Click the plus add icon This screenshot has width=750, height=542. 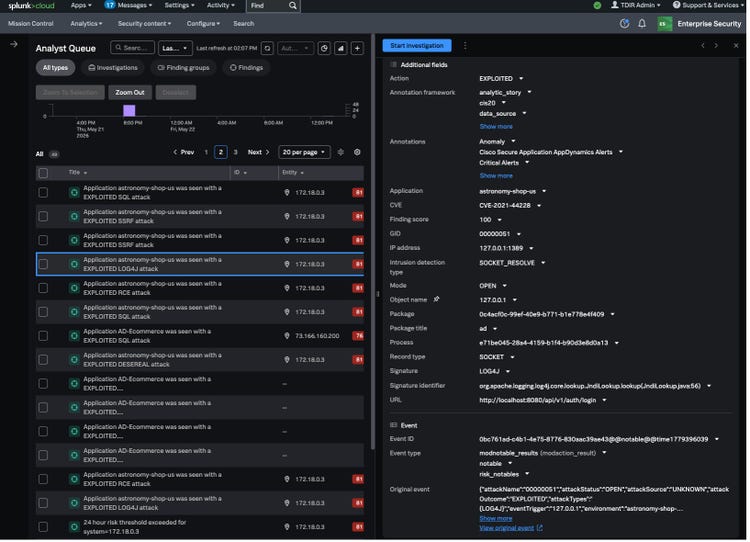point(358,48)
